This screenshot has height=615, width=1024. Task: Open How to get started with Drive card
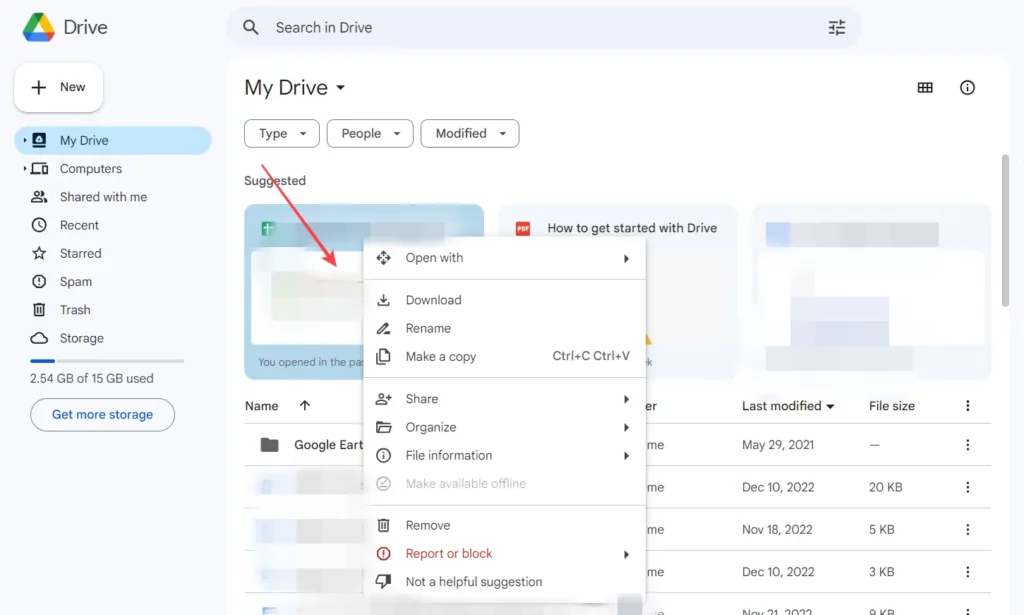pyautogui.click(x=617, y=292)
